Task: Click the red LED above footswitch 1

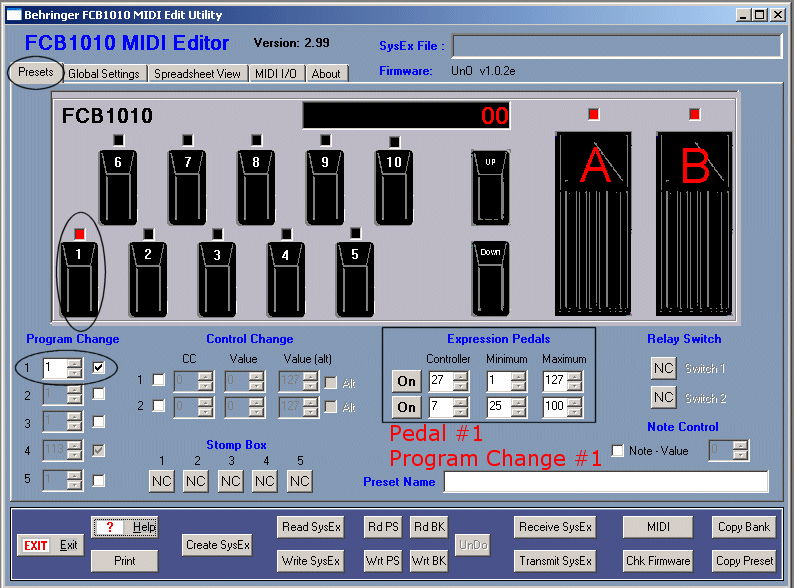Action: point(80,234)
